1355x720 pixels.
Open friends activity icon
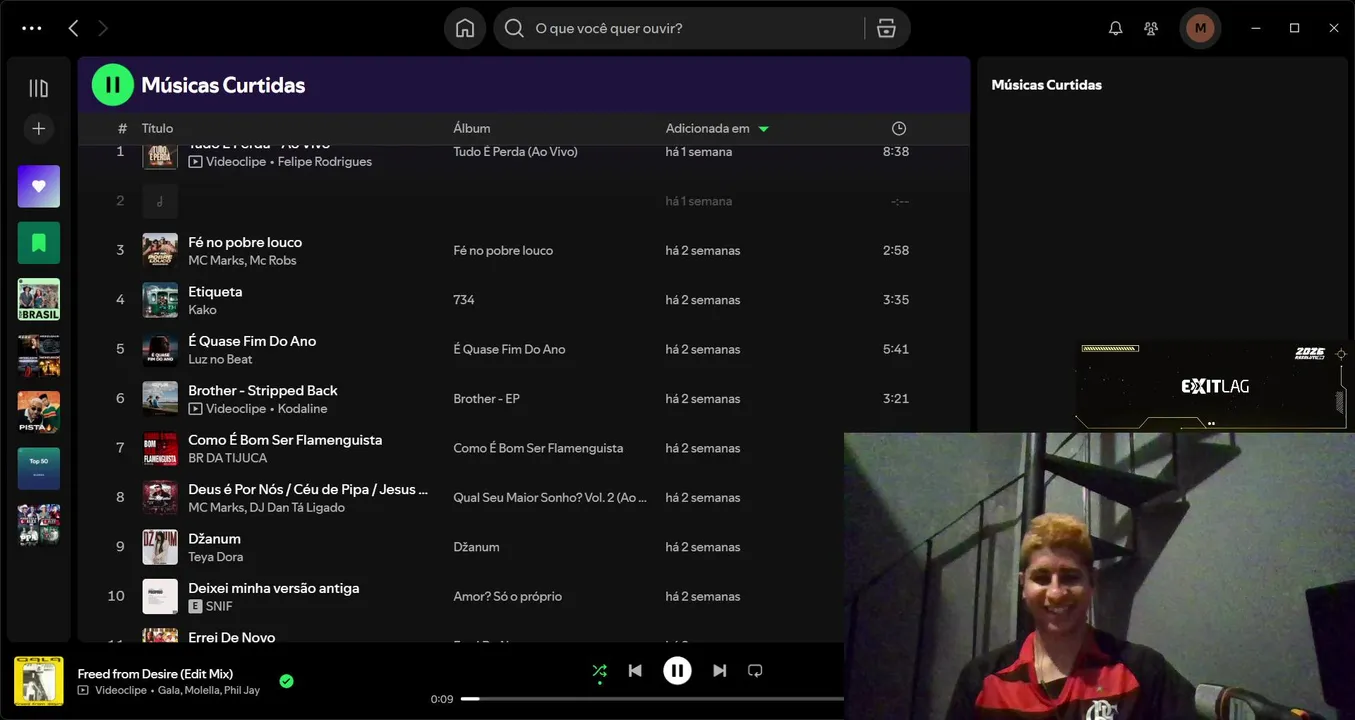click(1152, 28)
